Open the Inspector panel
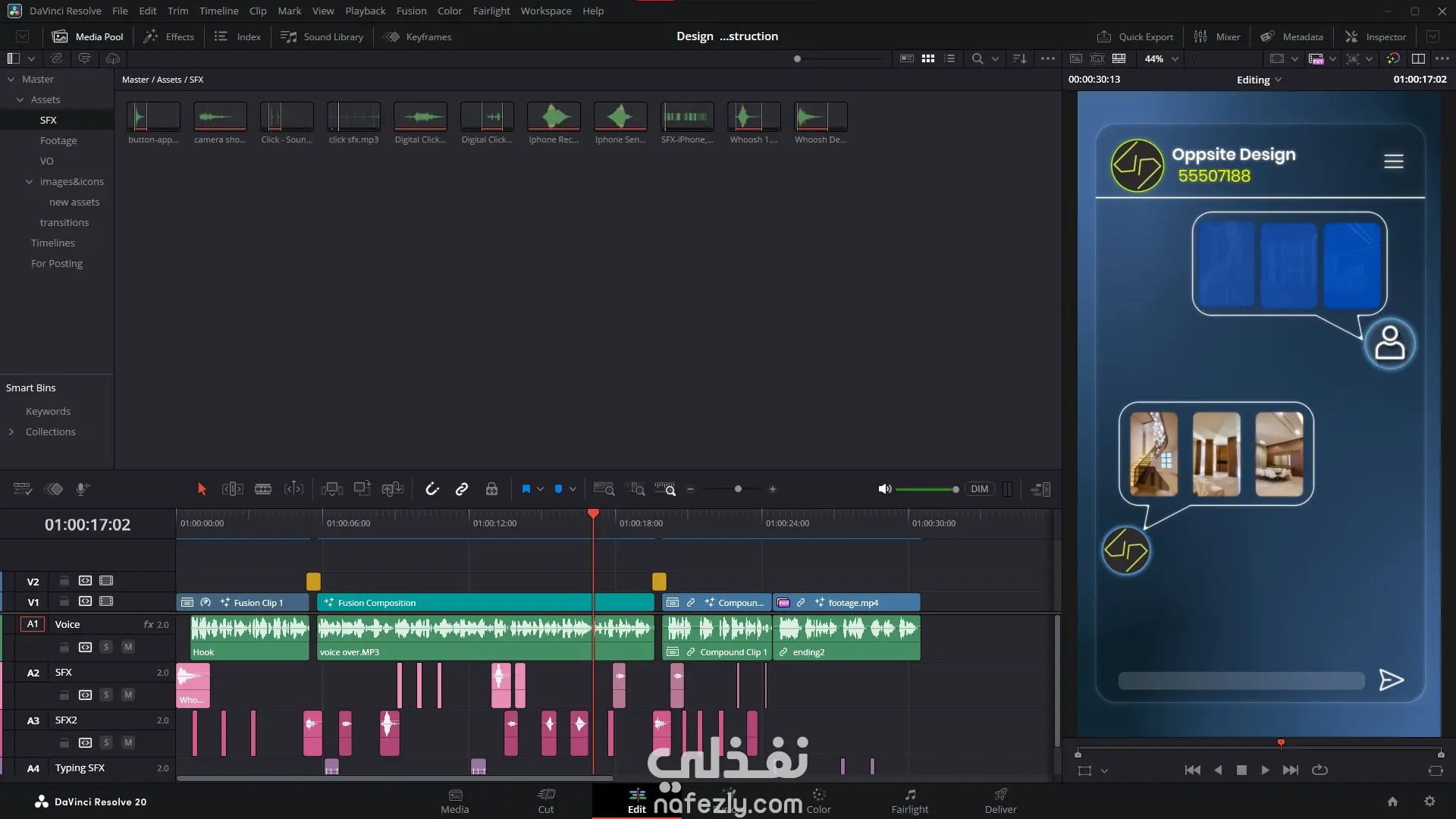1456x819 pixels. coord(1376,36)
